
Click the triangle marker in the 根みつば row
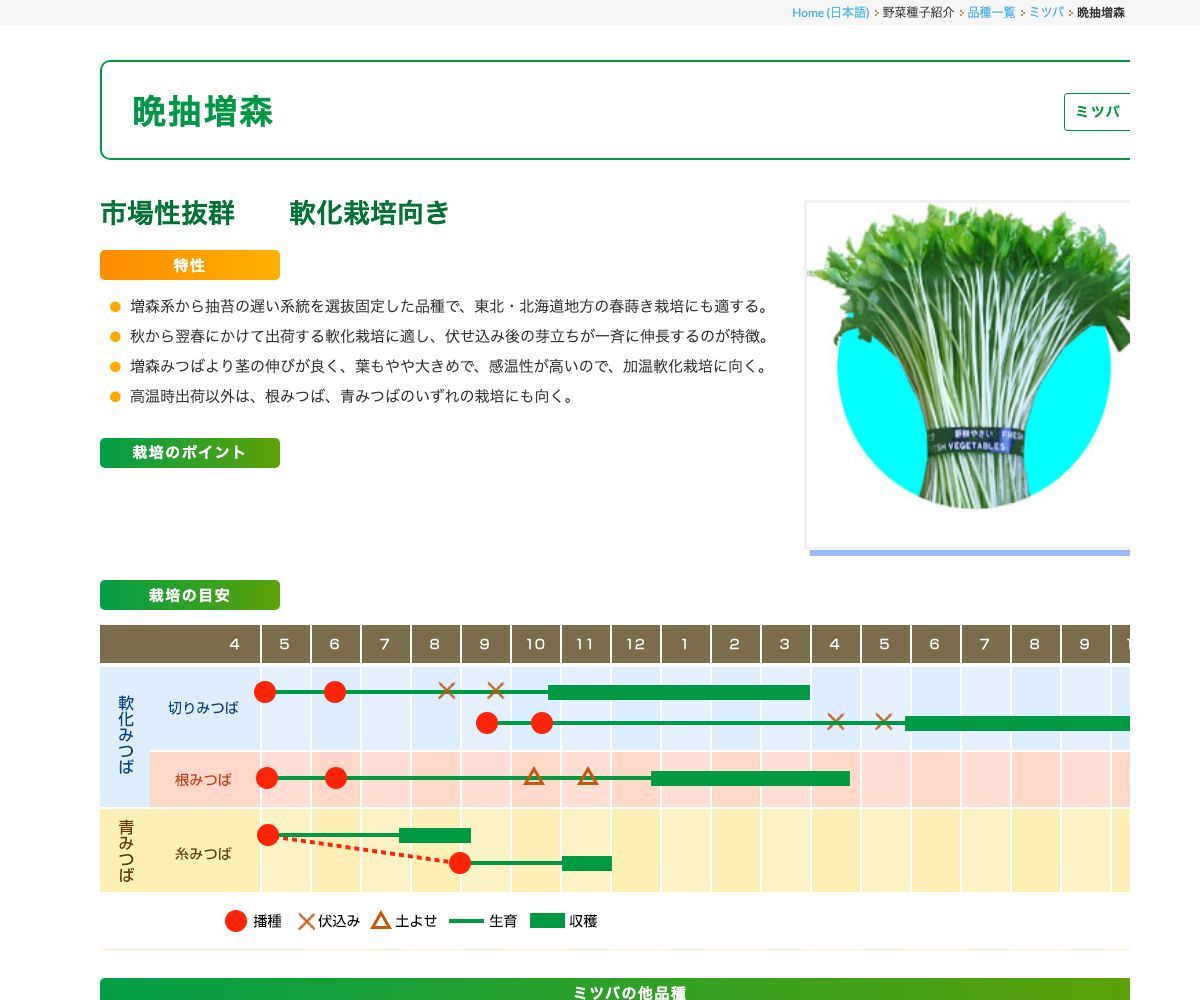(535, 777)
